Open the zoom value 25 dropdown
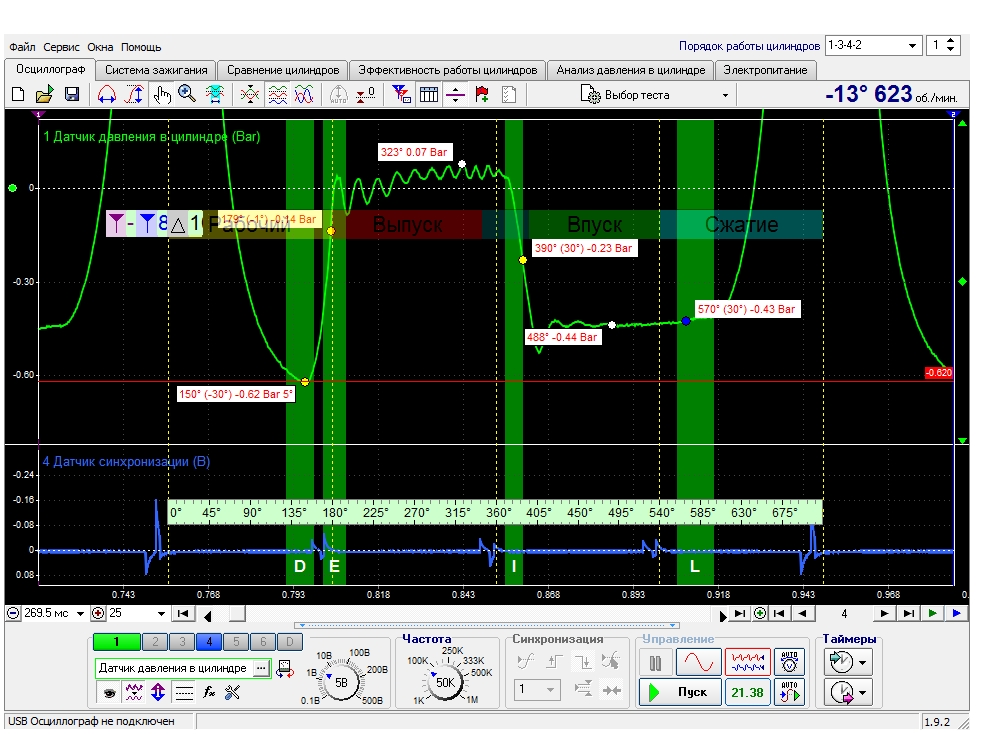Viewport: 982px width, 734px height. click(x=161, y=614)
